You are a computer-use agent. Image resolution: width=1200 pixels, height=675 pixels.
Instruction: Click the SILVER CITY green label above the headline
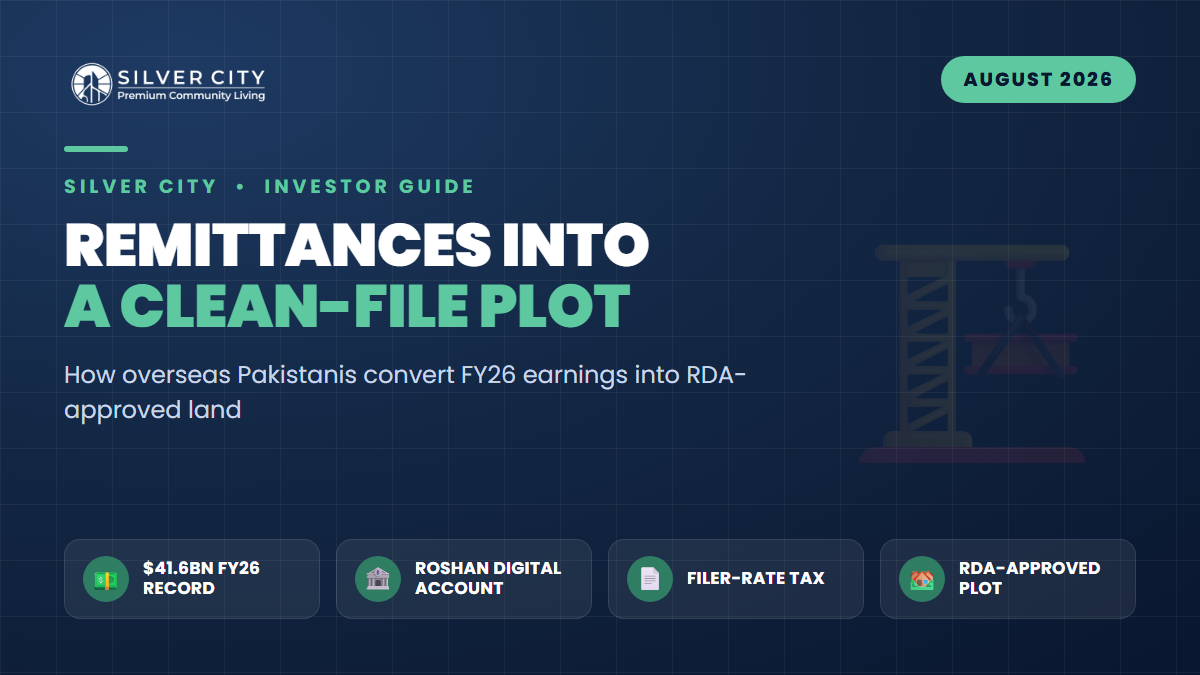pyautogui.click(x=140, y=186)
